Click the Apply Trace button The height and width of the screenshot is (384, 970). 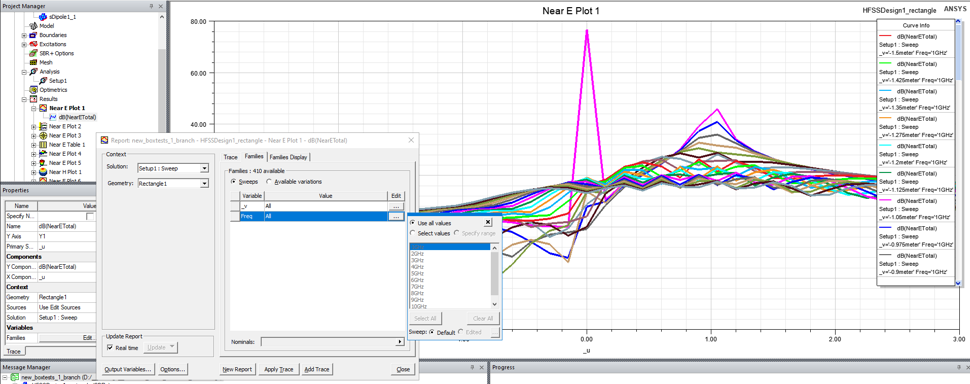tap(278, 369)
